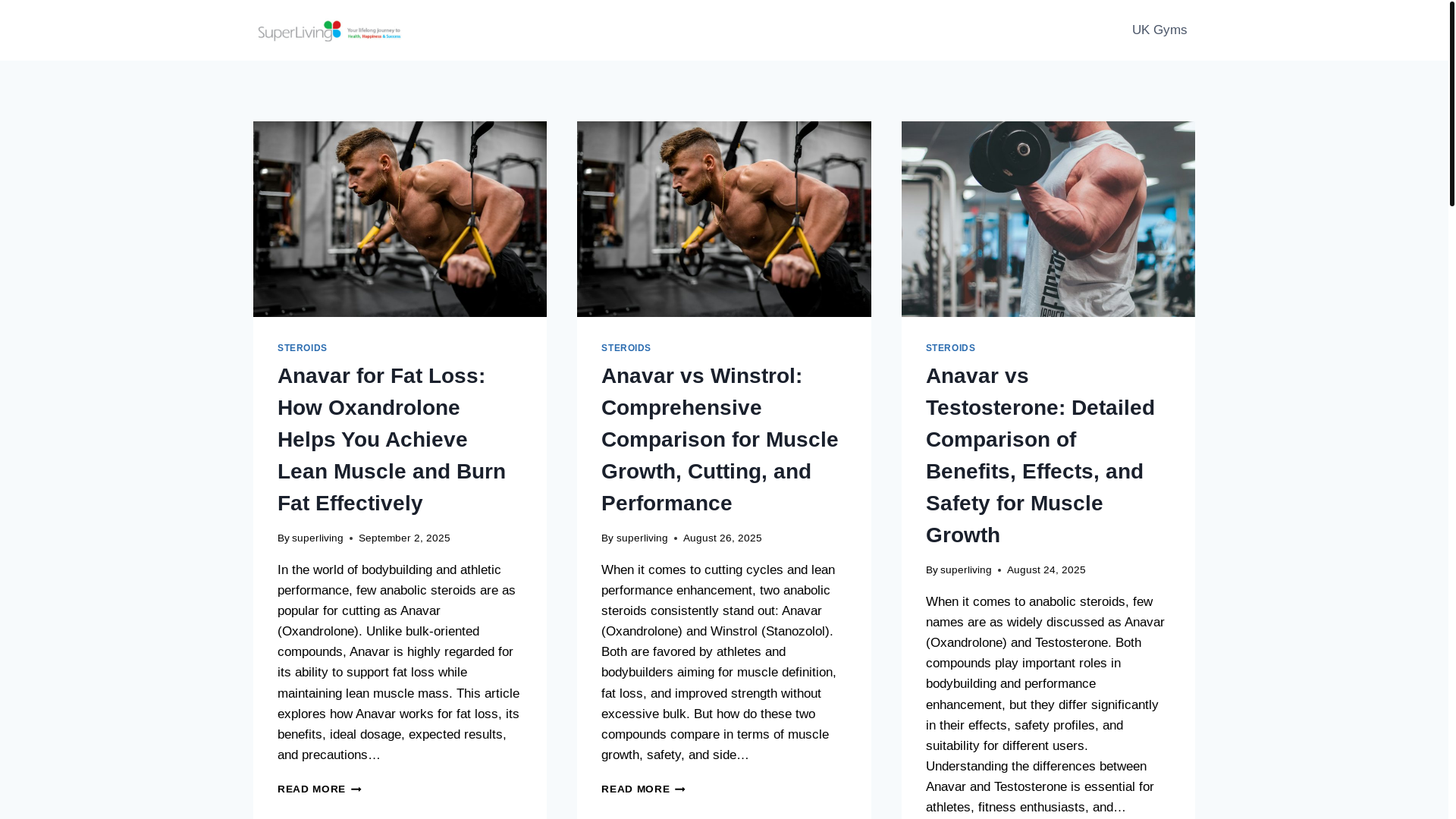Viewport: 1456px width, 819px height.
Task: Open the Anavar vs Winstrol article image
Action: [723, 218]
